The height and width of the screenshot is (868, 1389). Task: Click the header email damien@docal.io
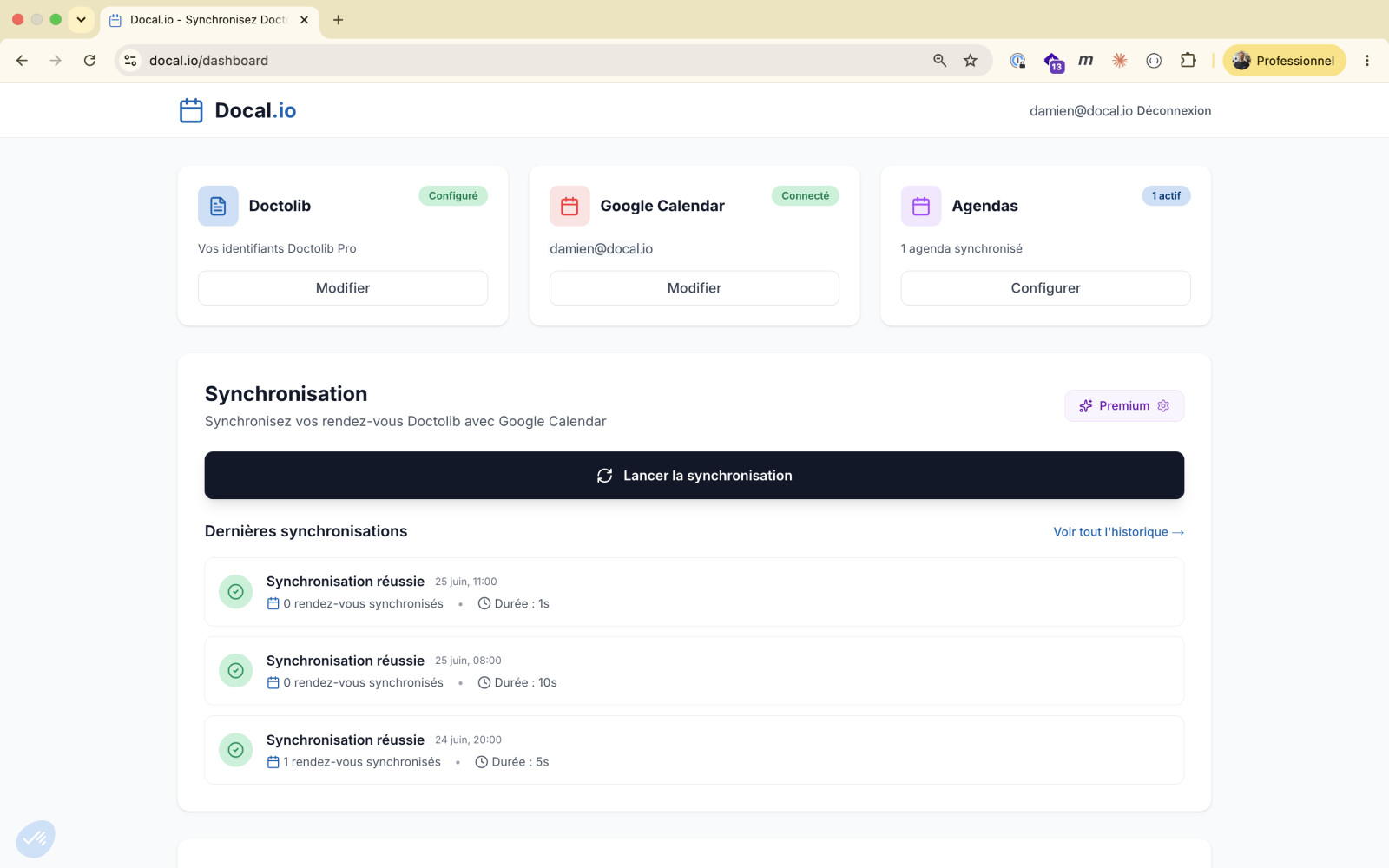pyautogui.click(x=1081, y=110)
